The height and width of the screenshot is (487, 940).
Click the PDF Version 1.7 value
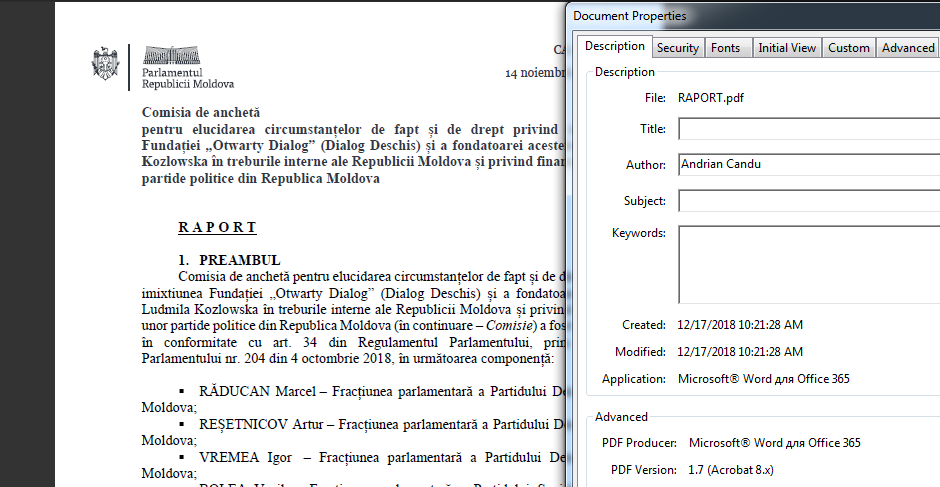[x=730, y=469]
